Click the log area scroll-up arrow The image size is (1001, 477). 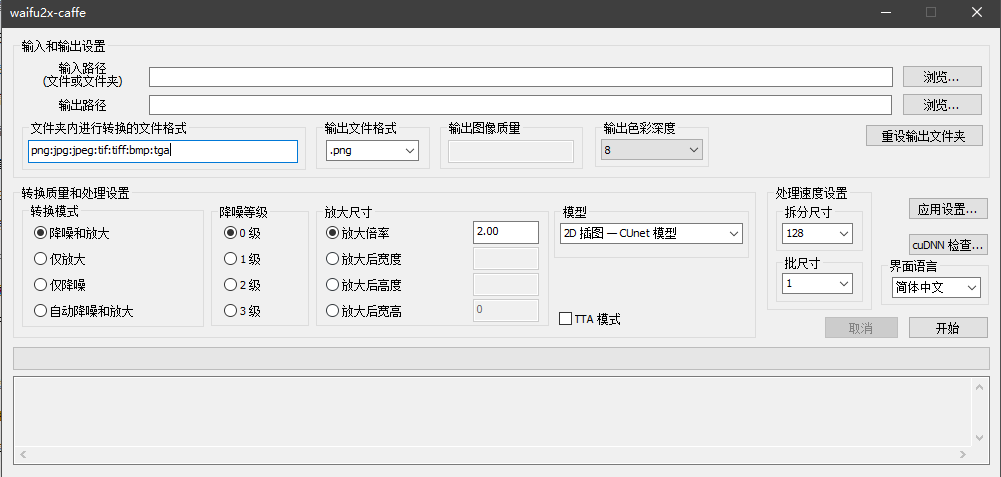(980, 386)
